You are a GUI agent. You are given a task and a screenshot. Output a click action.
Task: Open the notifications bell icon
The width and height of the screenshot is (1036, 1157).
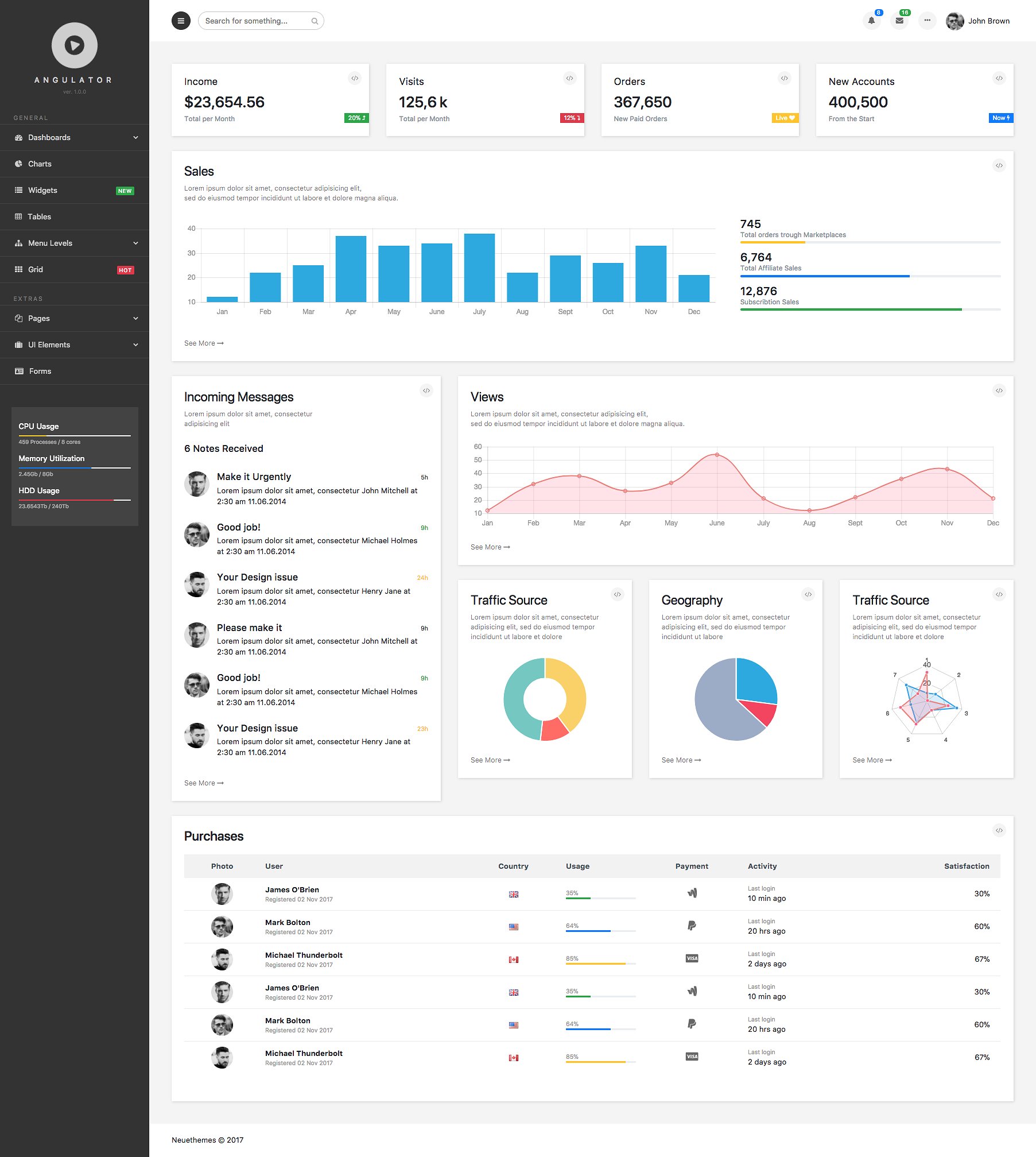pyautogui.click(x=871, y=21)
